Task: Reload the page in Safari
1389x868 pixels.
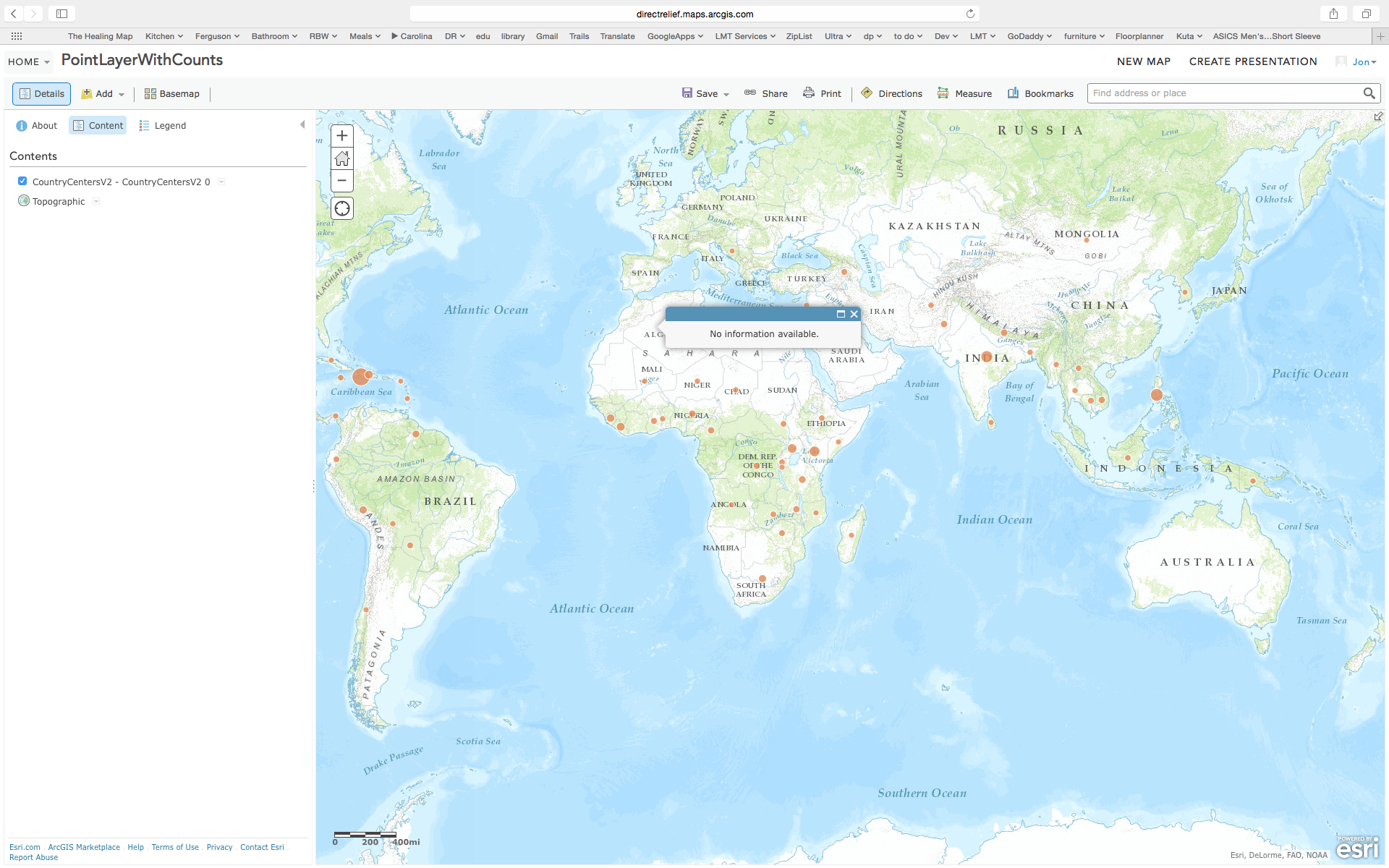Action: (x=970, y=14)
